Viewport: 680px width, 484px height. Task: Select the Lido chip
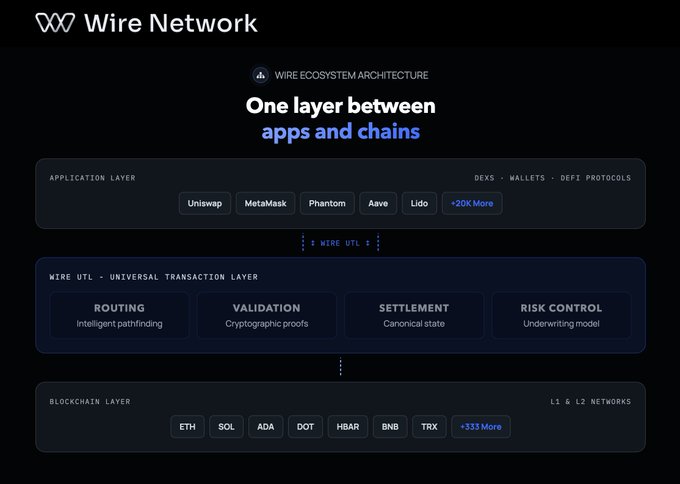tap(419, 203)
